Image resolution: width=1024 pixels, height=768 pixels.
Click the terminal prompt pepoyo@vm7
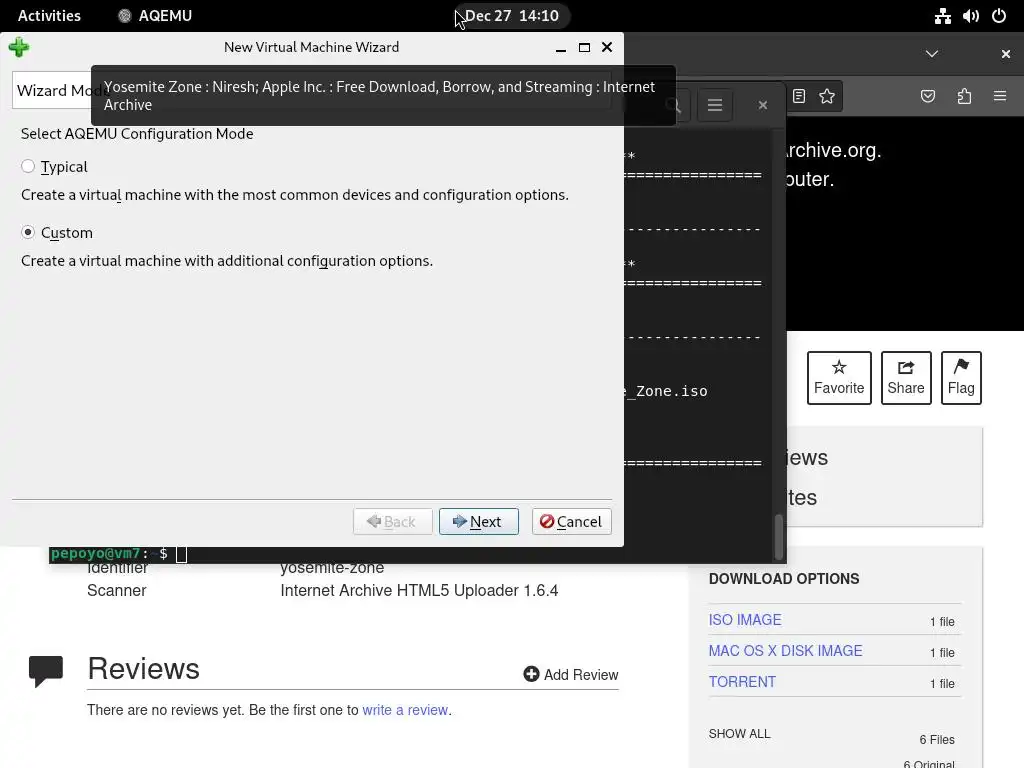(95, 554)
